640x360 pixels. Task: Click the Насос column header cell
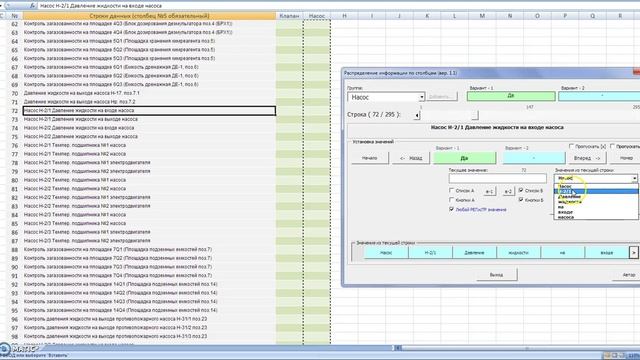[317, 16]
